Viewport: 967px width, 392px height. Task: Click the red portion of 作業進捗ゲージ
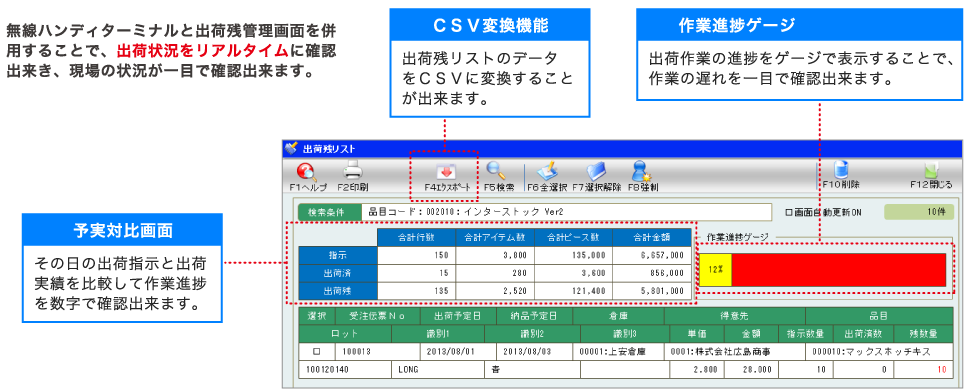(x=839, y=270)
